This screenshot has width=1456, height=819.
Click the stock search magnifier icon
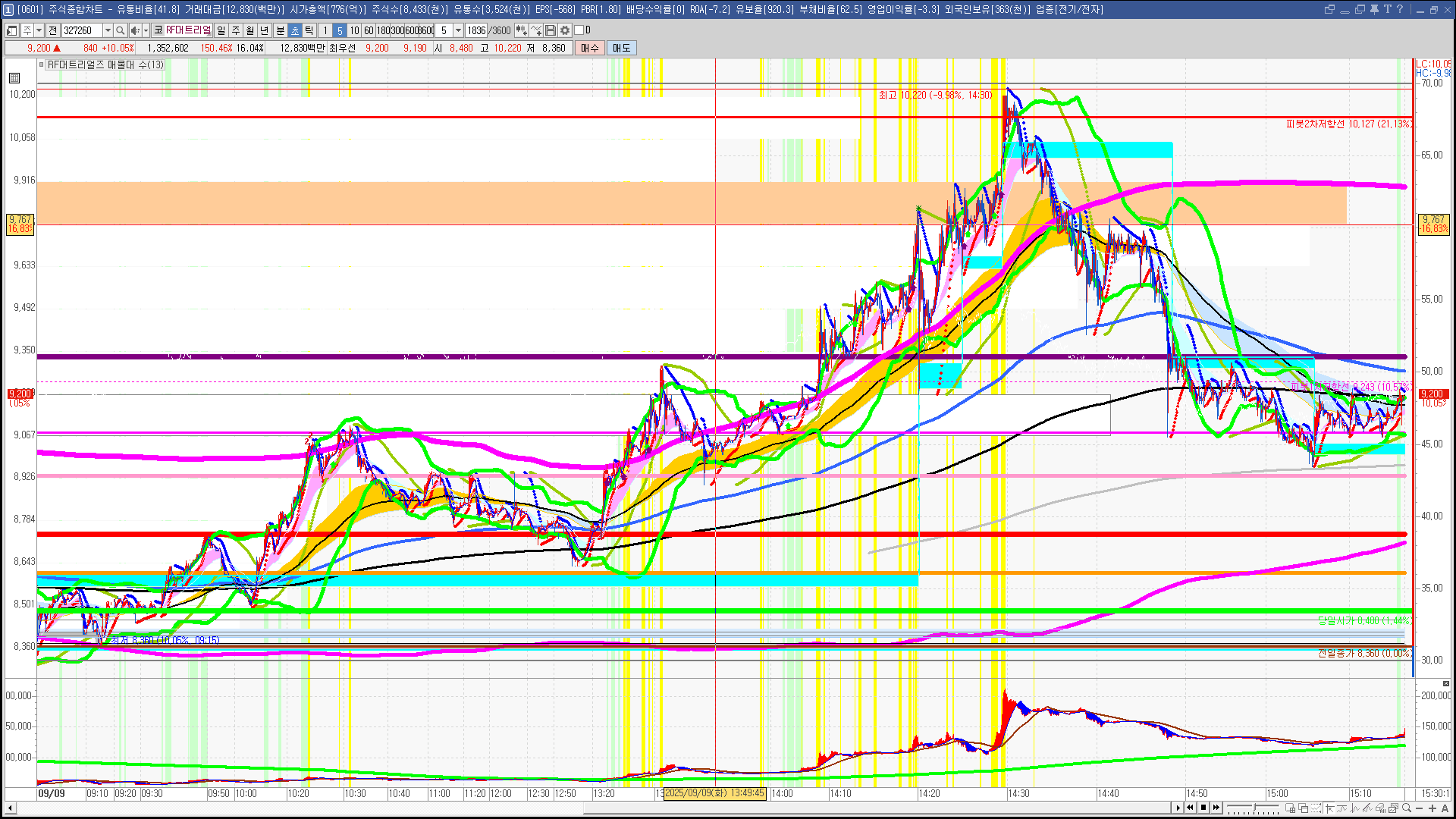click(120, 30)
